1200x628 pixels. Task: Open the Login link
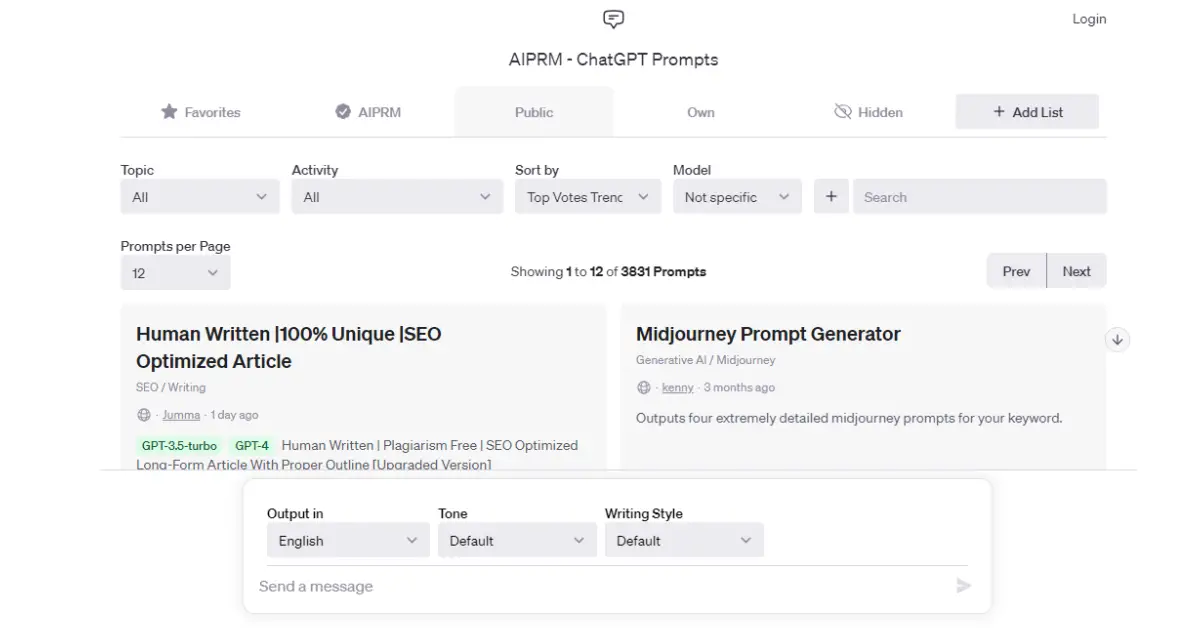[x=1089, y=18]
